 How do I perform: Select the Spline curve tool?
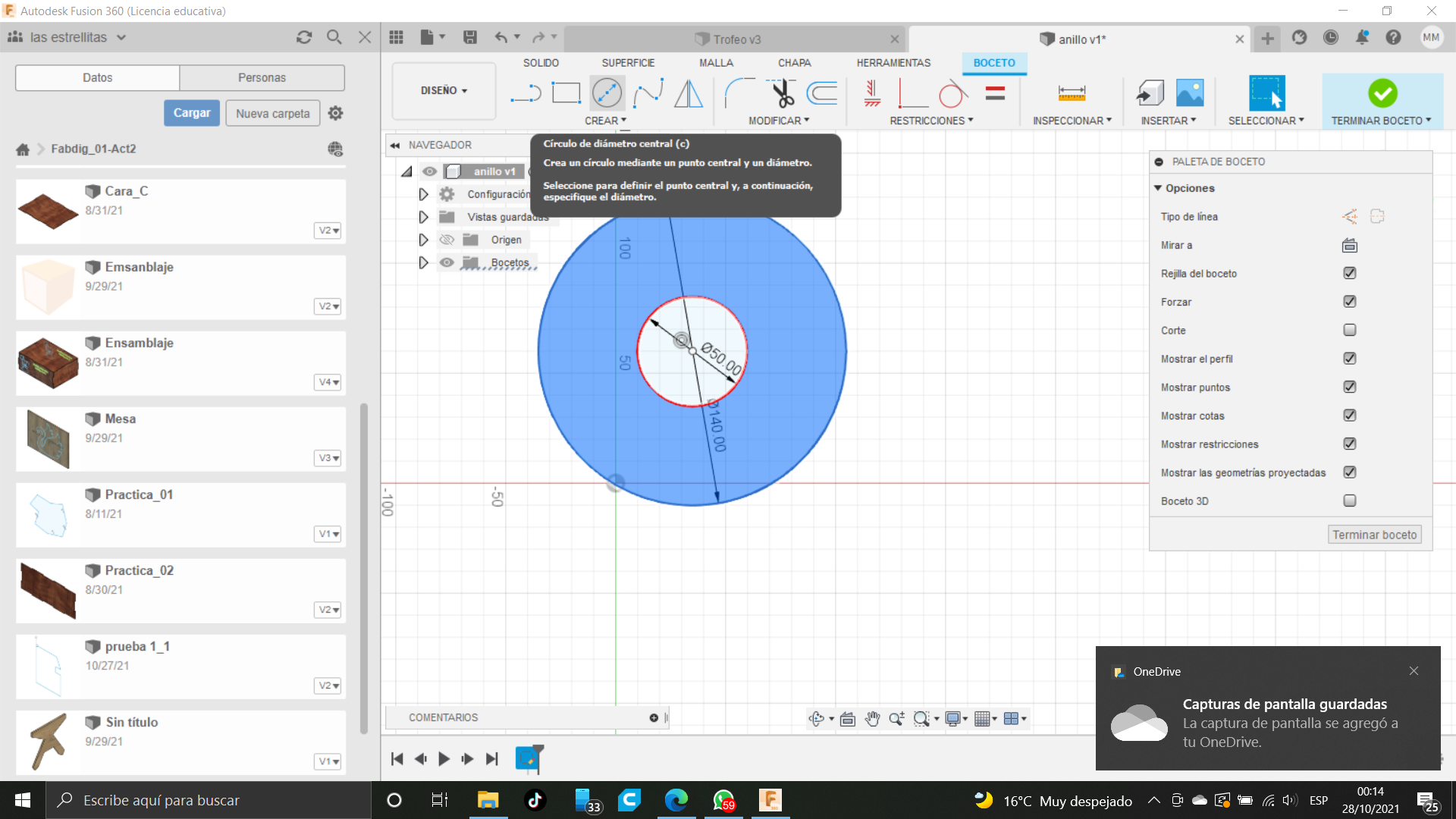648,94
